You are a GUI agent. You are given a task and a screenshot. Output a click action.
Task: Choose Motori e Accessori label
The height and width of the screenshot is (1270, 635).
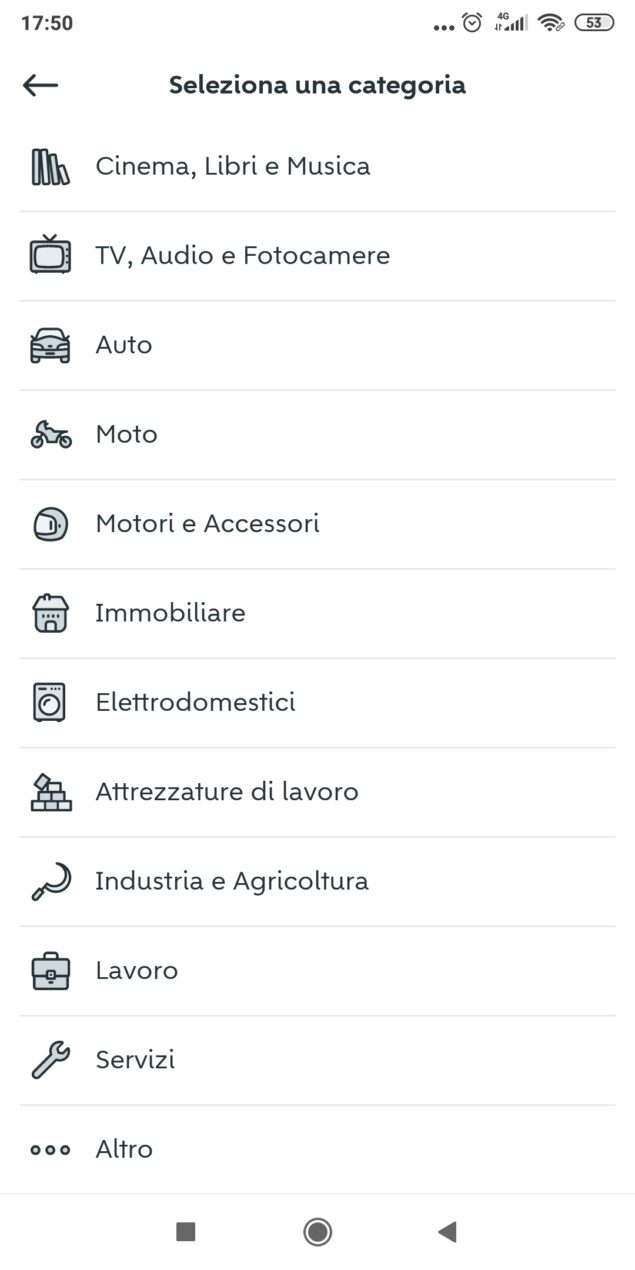point(207,523)
